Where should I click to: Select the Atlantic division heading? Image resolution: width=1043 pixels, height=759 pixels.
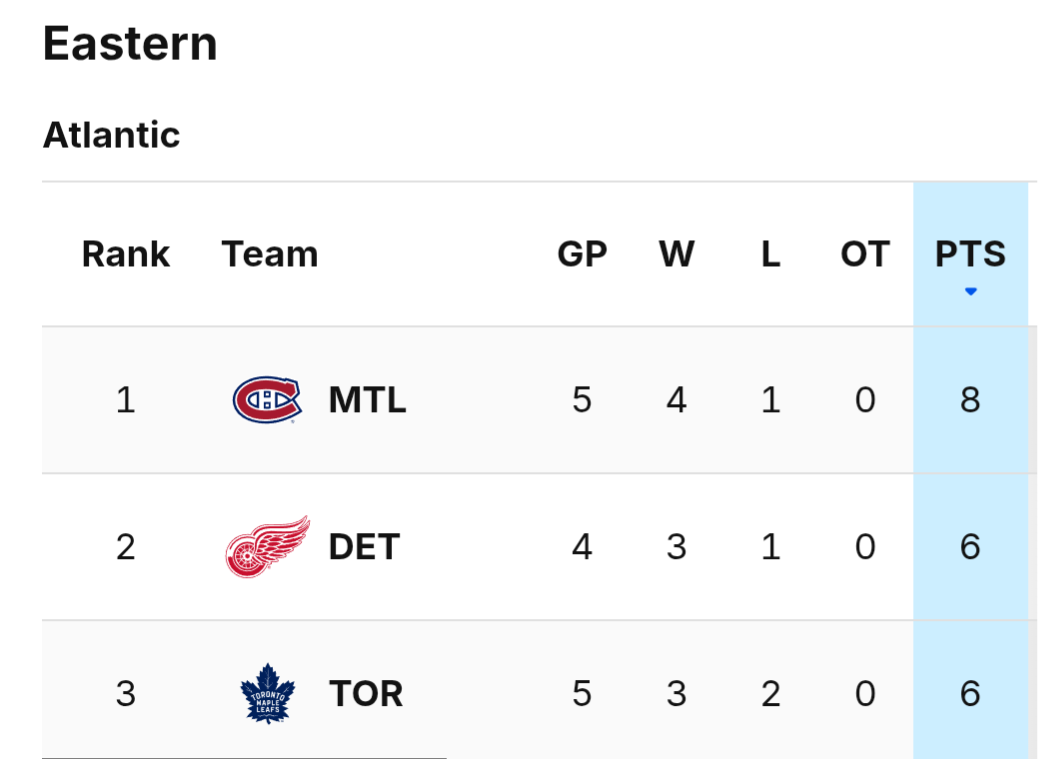click(x=111, y=135)
